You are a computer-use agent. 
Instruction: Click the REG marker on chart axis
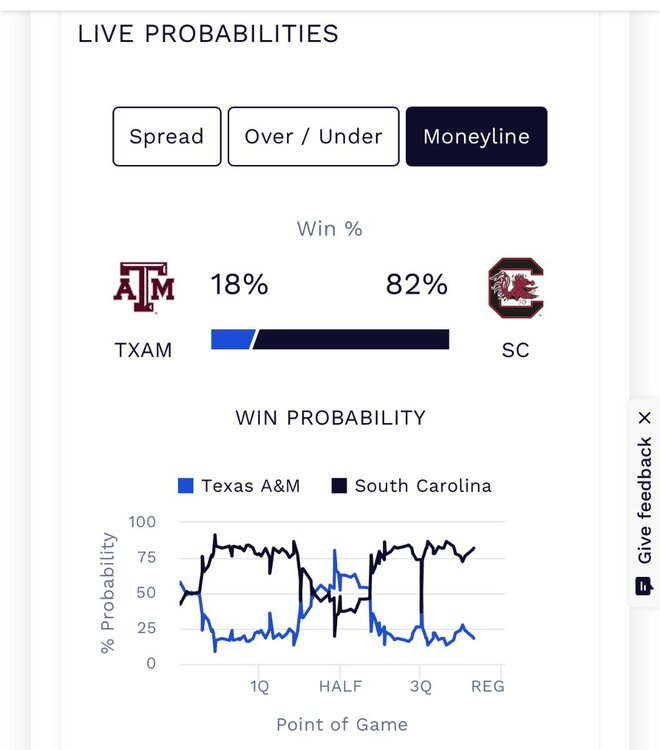tap(487, 686)
